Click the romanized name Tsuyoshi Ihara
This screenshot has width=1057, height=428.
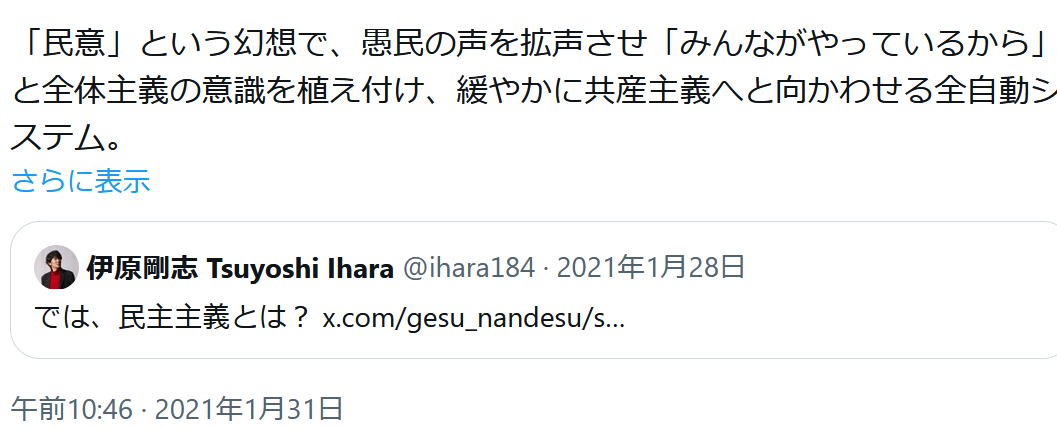pos(299,268)
